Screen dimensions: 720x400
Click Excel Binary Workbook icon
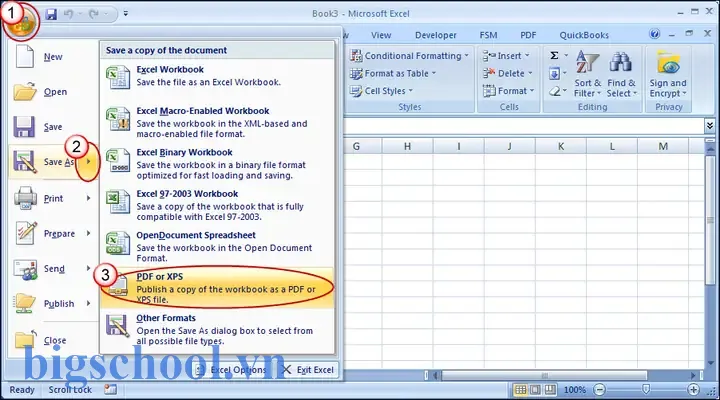click(x=118, y=160)
